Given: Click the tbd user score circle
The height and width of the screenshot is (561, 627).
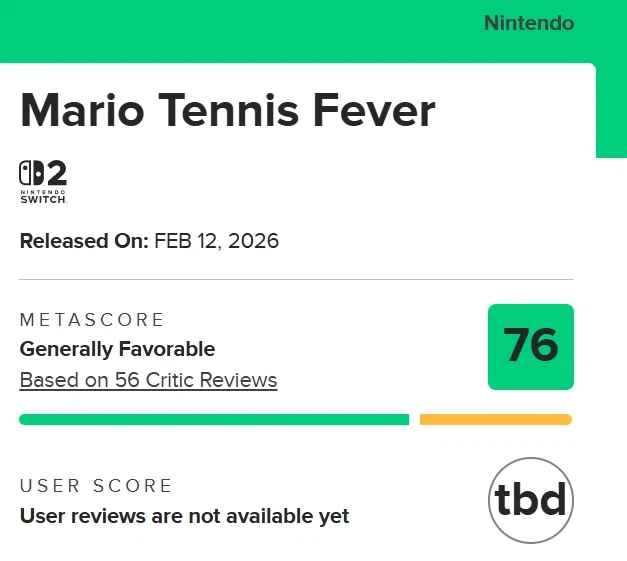Looking at the screenshot, I should [x=530, y=500].
